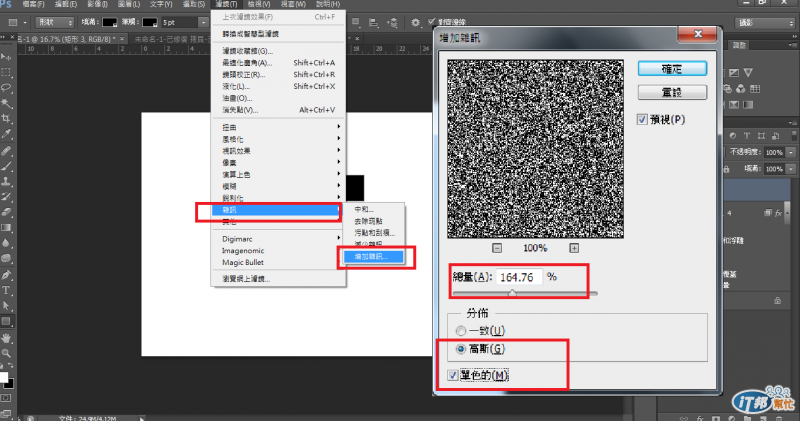Select the Lasso tool
This screenshot has height=421, width=800.
(x=6, y=88)
